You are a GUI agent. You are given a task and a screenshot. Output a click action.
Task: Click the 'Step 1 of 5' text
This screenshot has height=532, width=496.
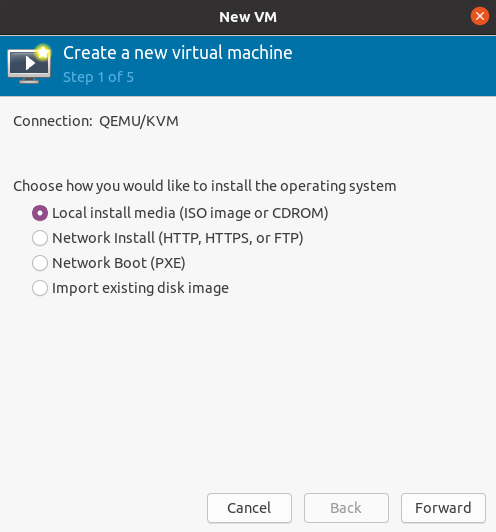click(98, 77)
